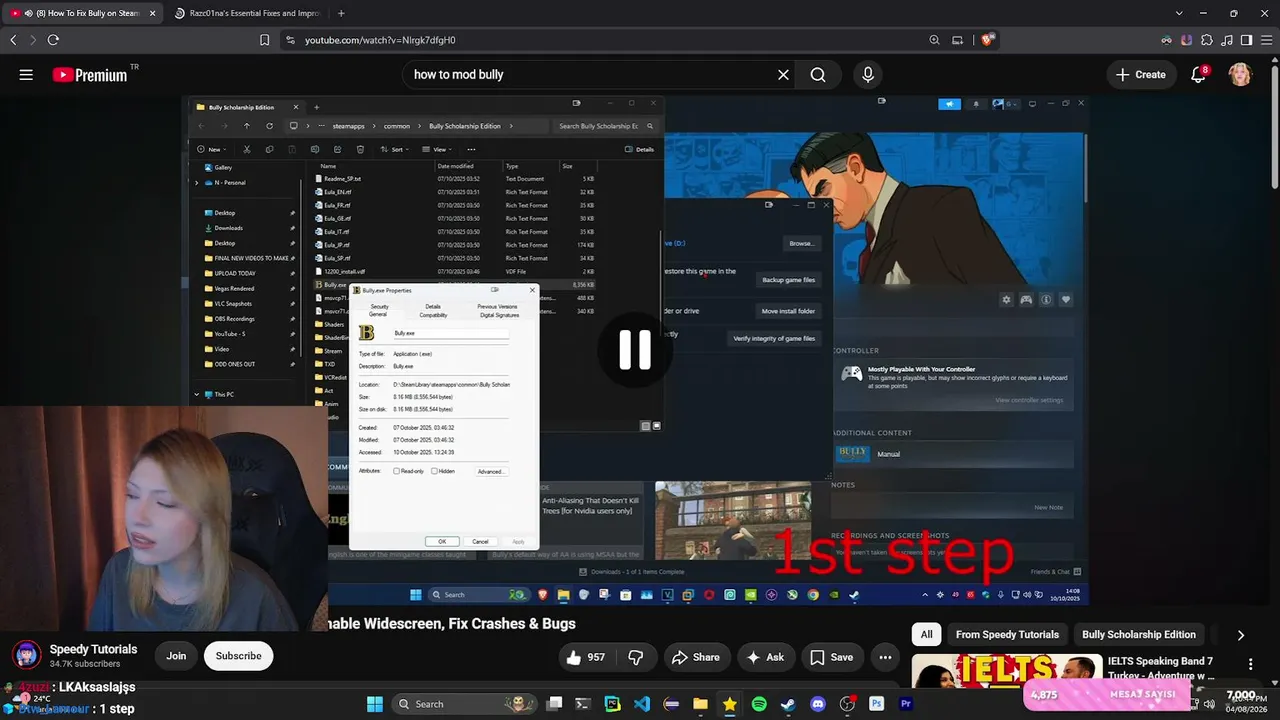Filter by Bully Scholarship Edition chip
The height and width of the screenshot is (720, 1280).
1139,635
